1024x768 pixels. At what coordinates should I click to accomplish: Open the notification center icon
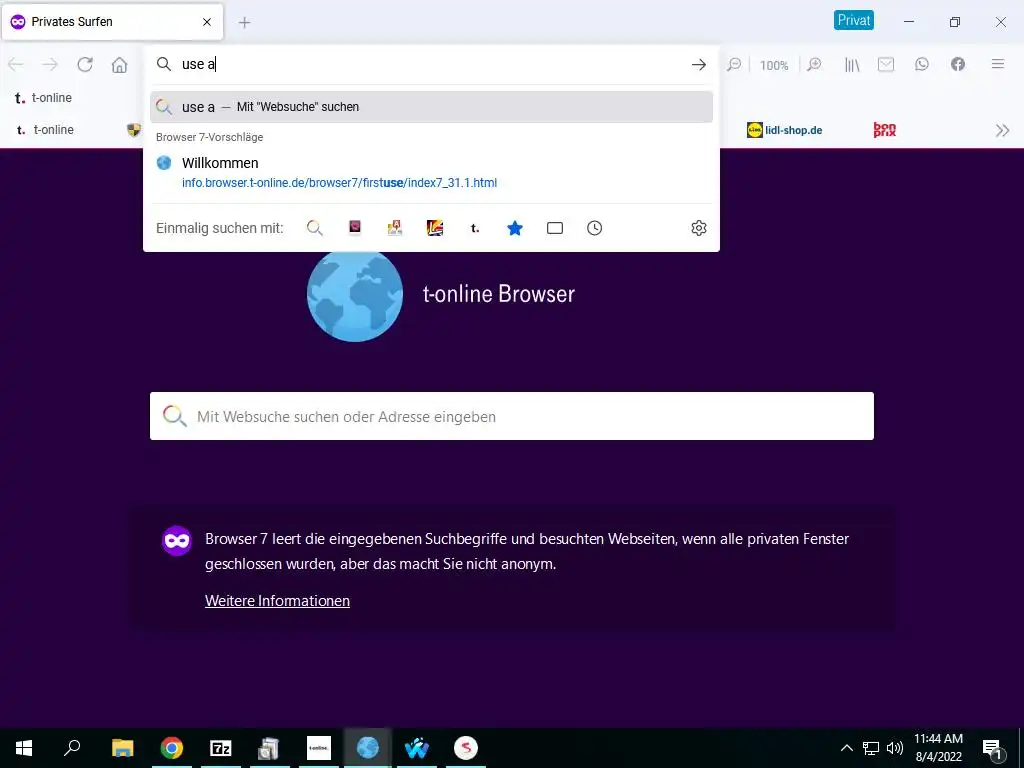(x=993, y=749)
